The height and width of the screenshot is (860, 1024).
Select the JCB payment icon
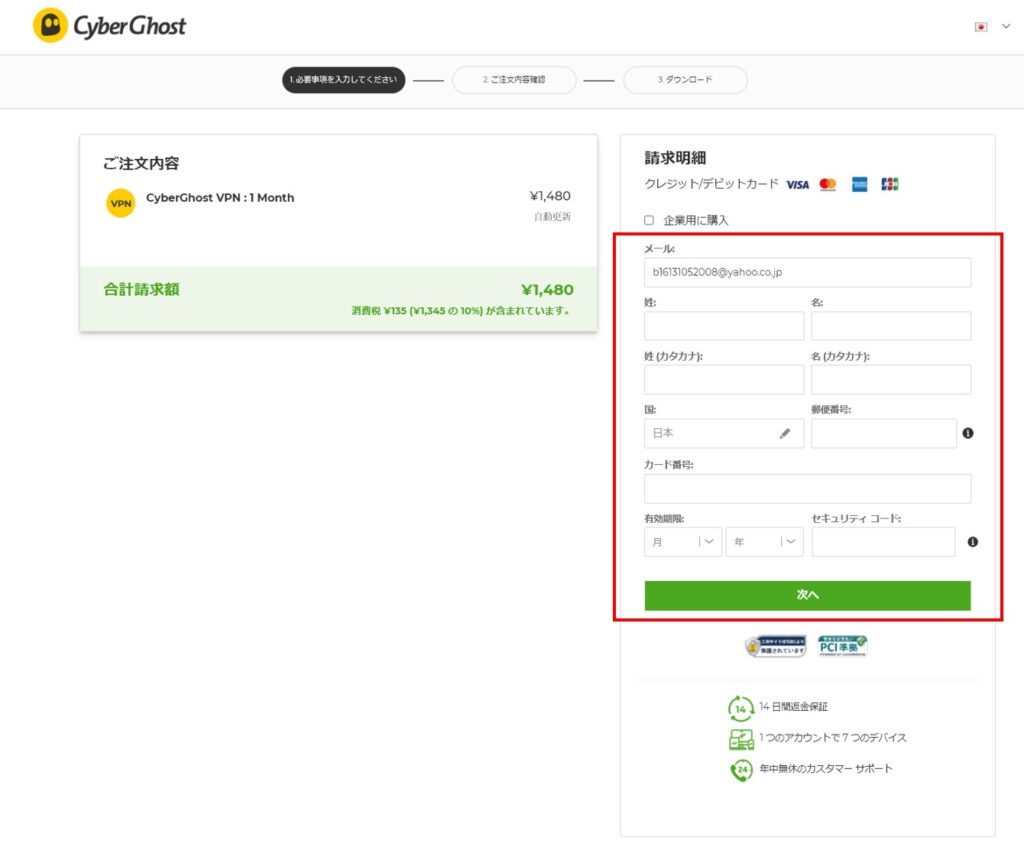888,184
